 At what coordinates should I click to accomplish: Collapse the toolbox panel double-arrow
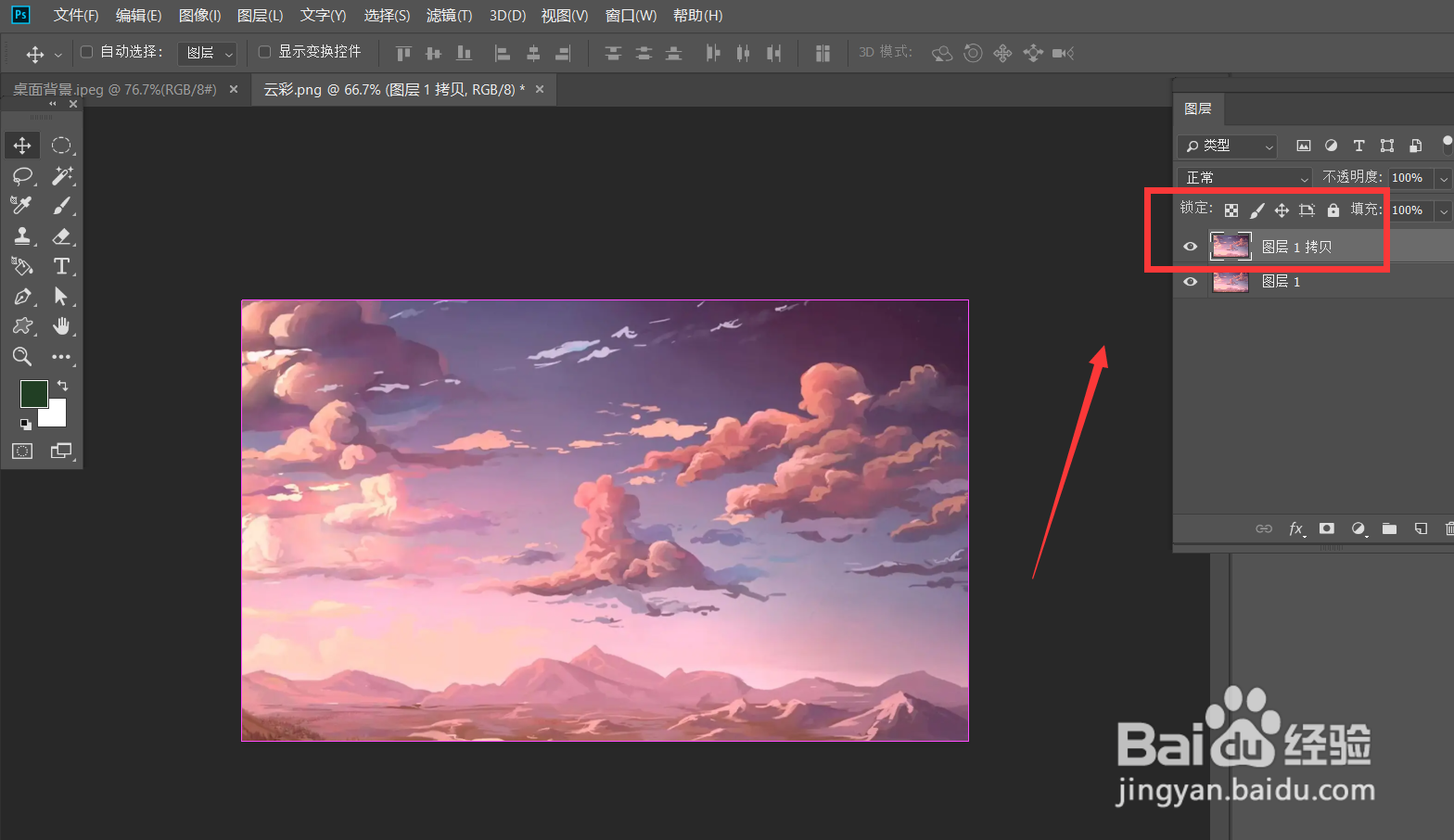pos(53,104)
